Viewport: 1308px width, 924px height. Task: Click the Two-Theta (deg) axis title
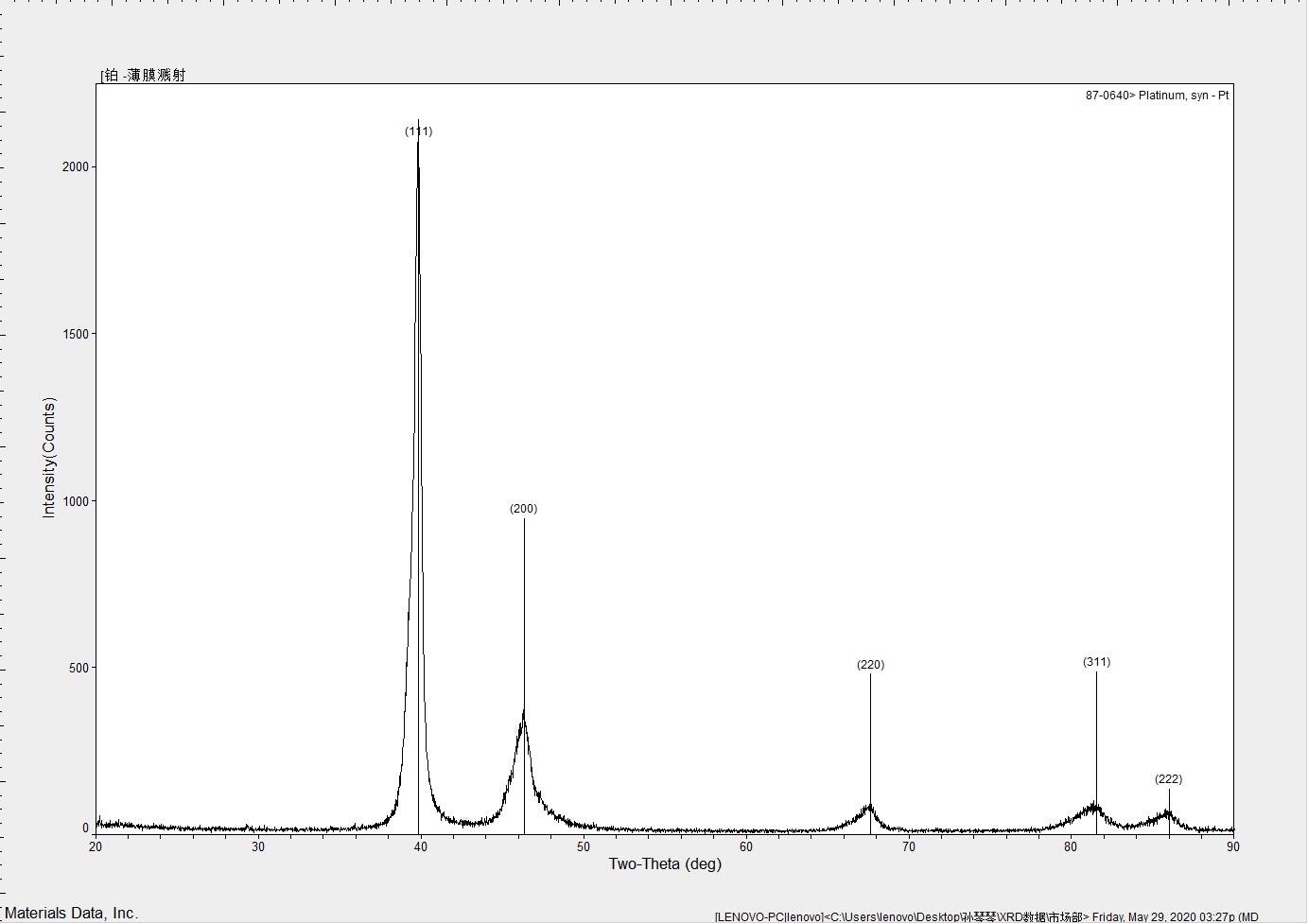pyautogui.click(x=664, y=863)
